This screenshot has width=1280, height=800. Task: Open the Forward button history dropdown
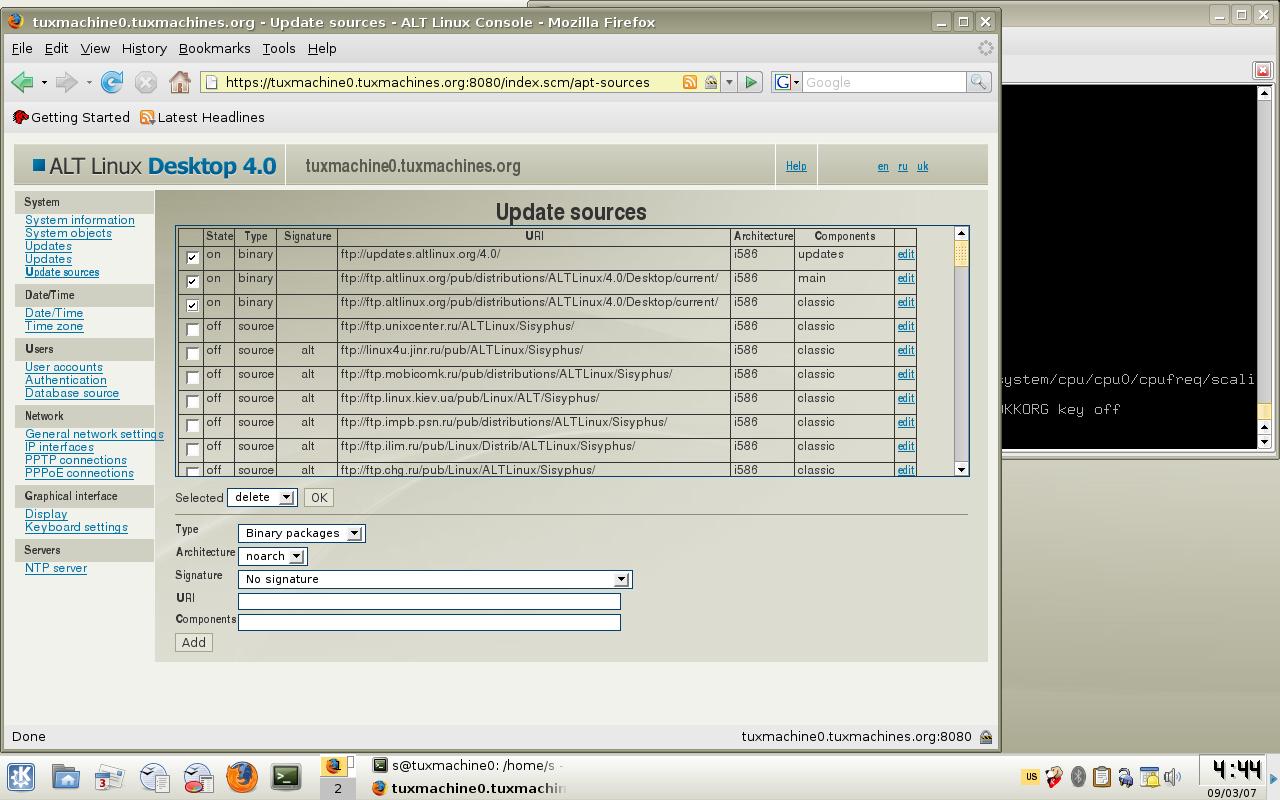pyautogui.click(x=89, y=83)
